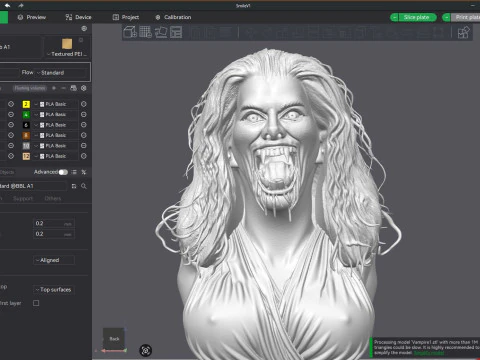480x360 pixels.
Task: Click the textured PEI bed plate thumbnail
Action: tap(67, 44)
